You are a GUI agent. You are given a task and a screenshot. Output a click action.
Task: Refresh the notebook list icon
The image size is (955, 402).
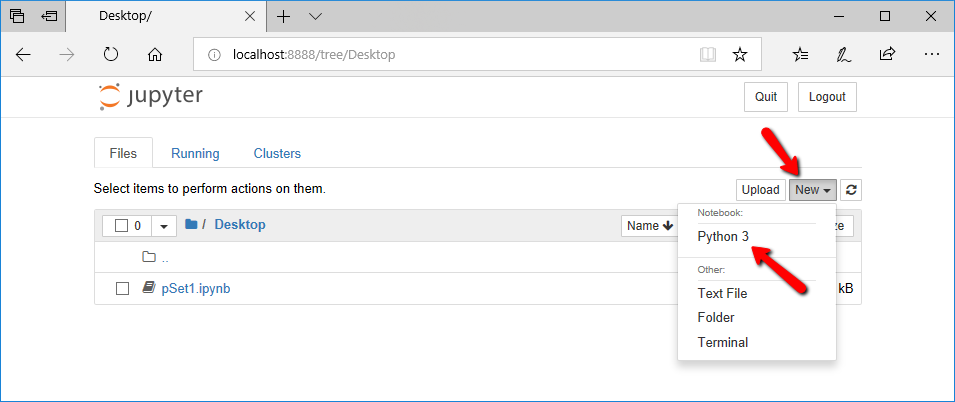point(851,190)
